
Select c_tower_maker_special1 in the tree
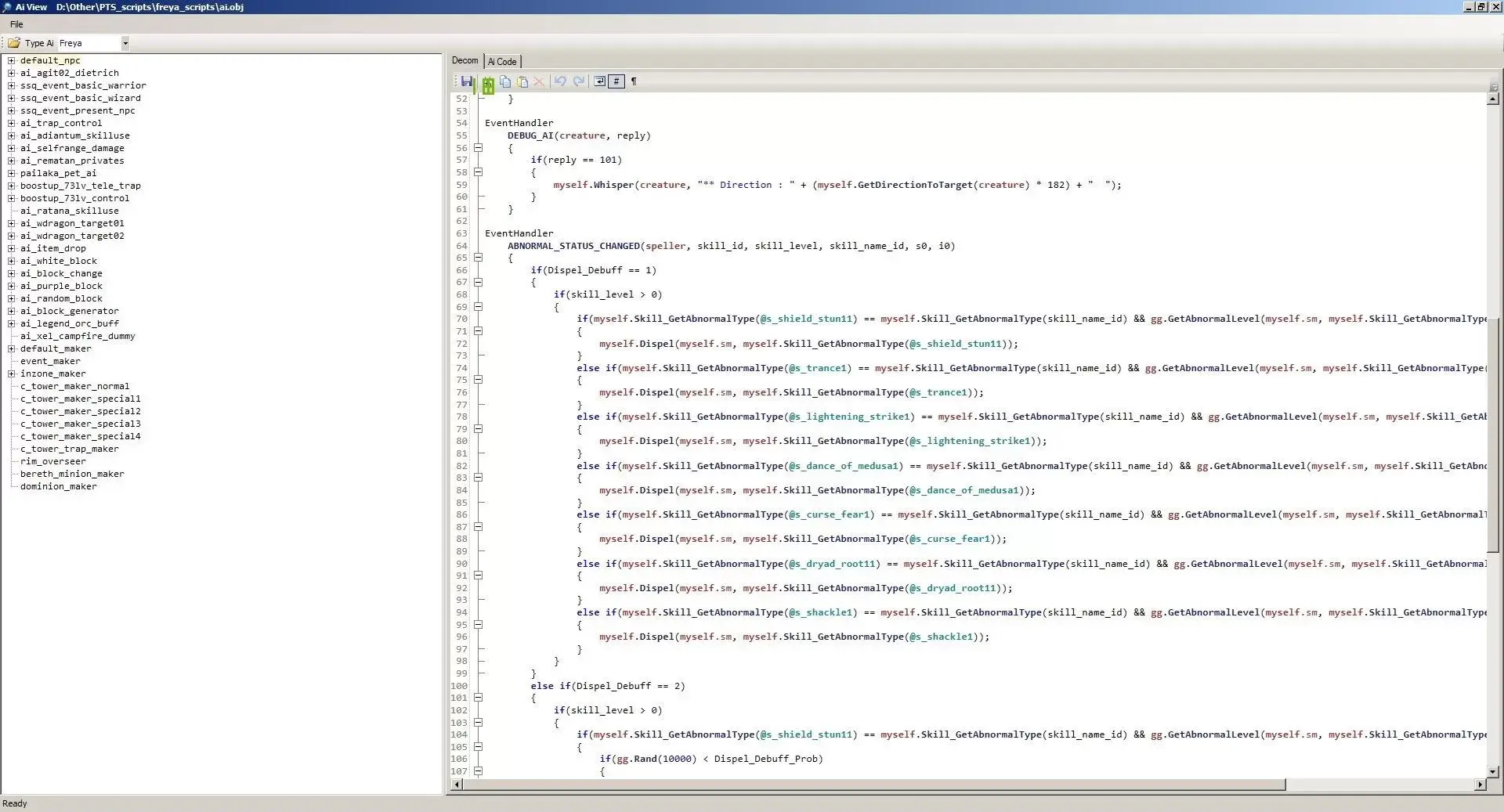[x=81, y=399]
